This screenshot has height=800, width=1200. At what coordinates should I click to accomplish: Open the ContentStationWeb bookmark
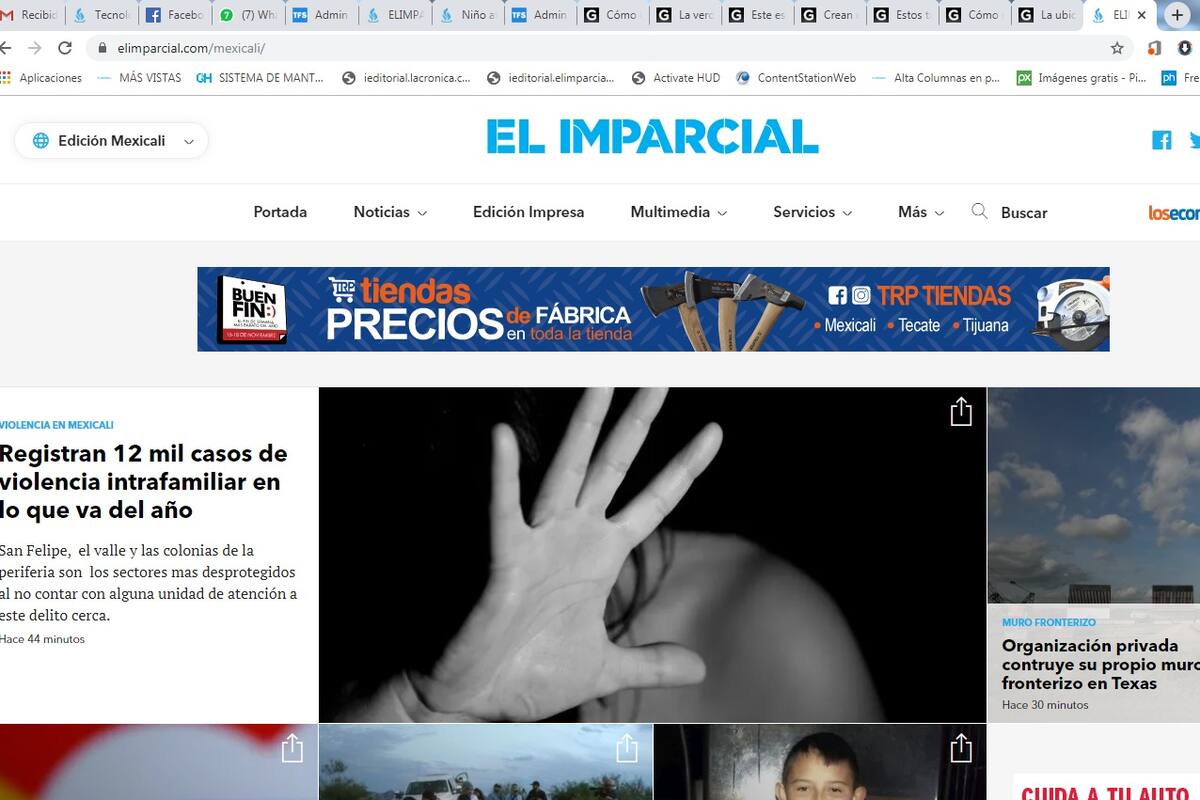[796, 77]
